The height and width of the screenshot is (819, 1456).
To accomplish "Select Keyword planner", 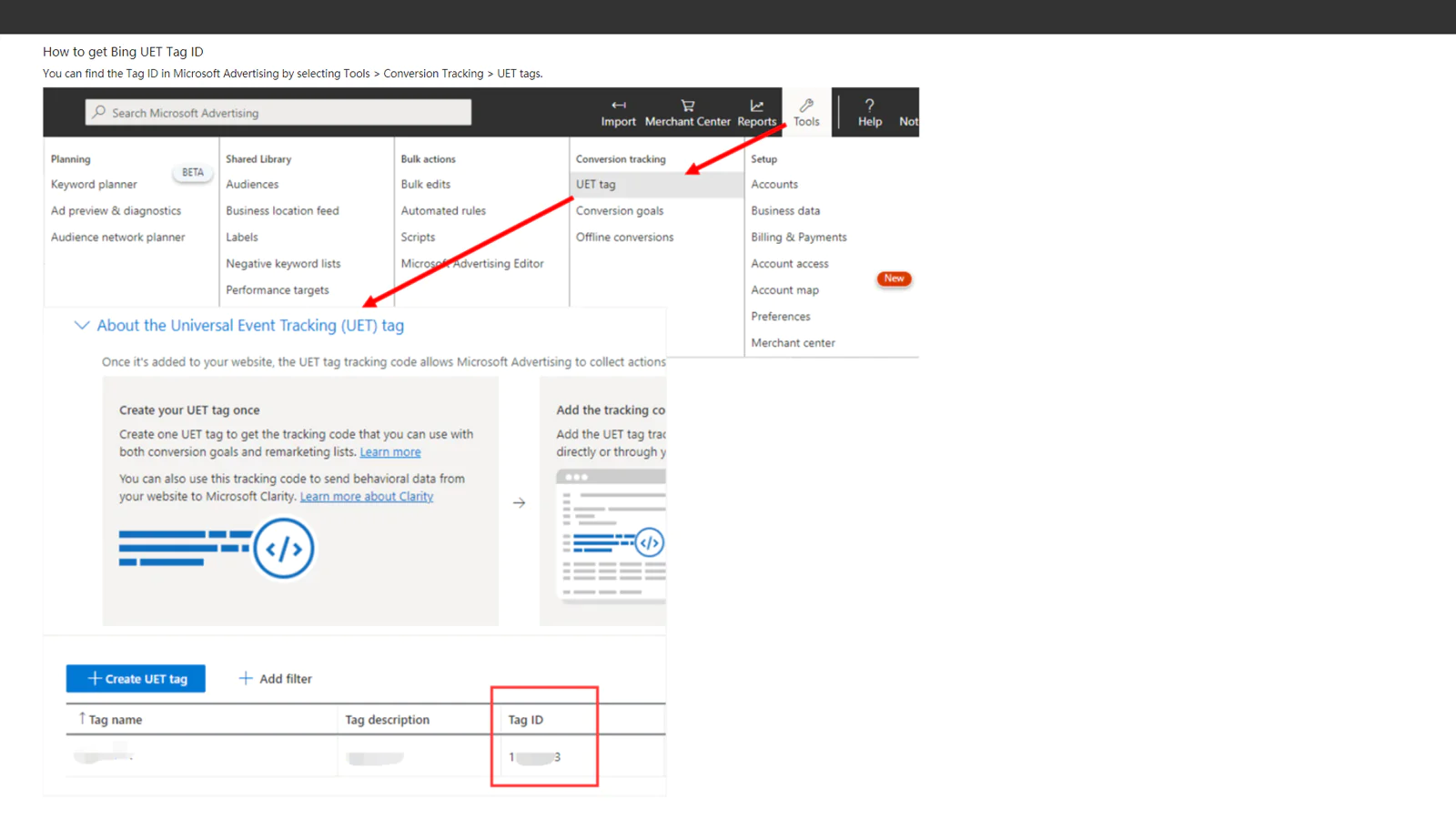I will click(94, 184).
